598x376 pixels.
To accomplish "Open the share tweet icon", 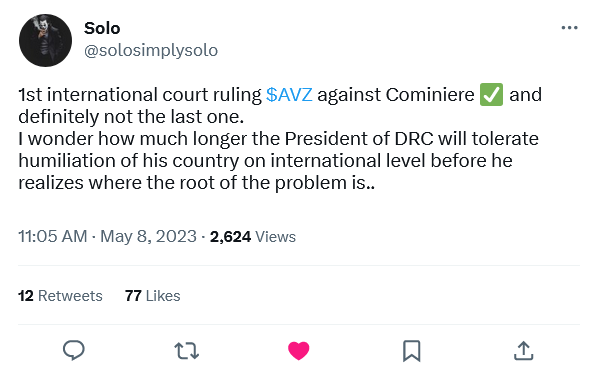I will click(523, 350).
